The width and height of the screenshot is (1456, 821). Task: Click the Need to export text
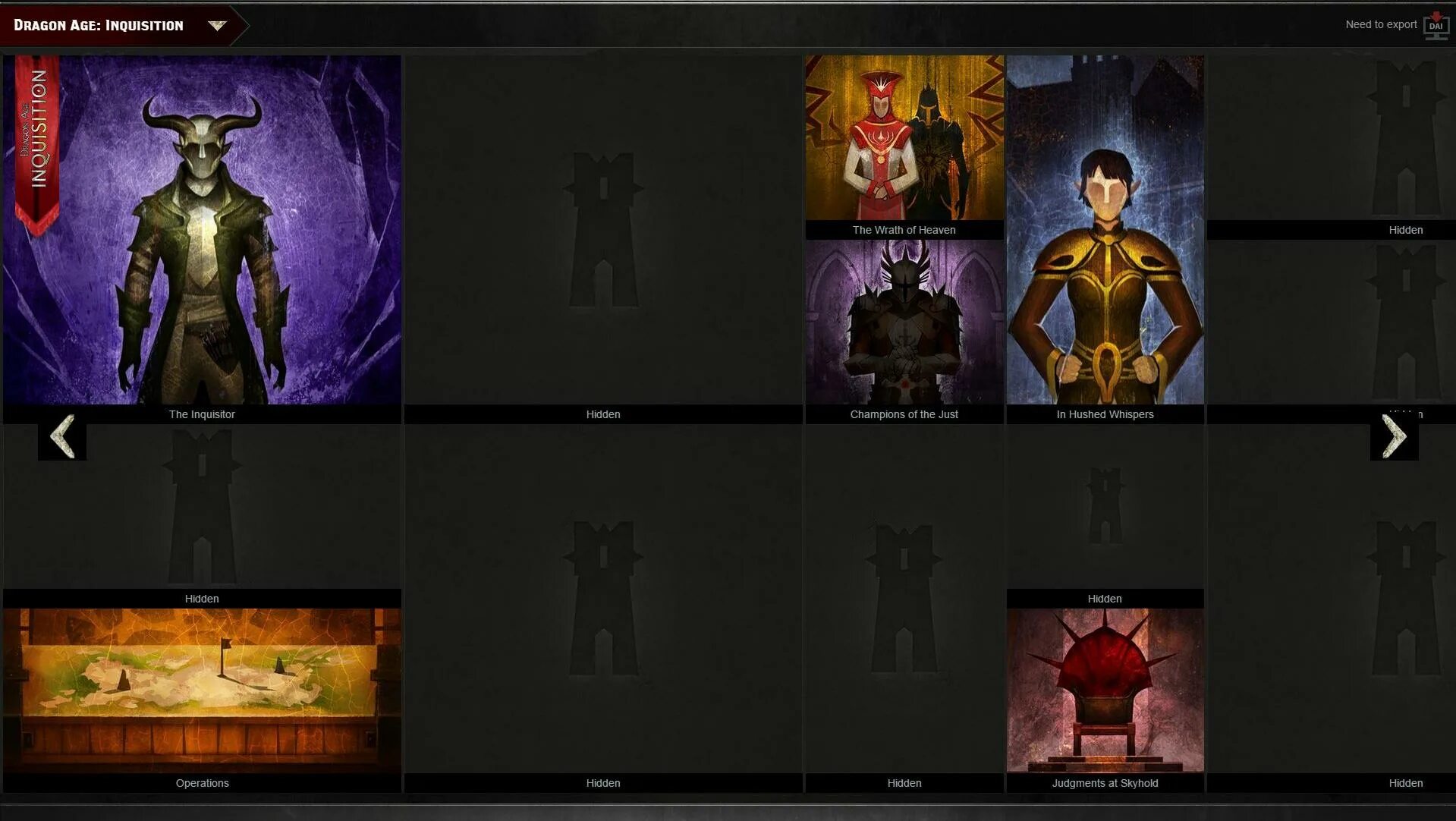[x=1381, y=24]
